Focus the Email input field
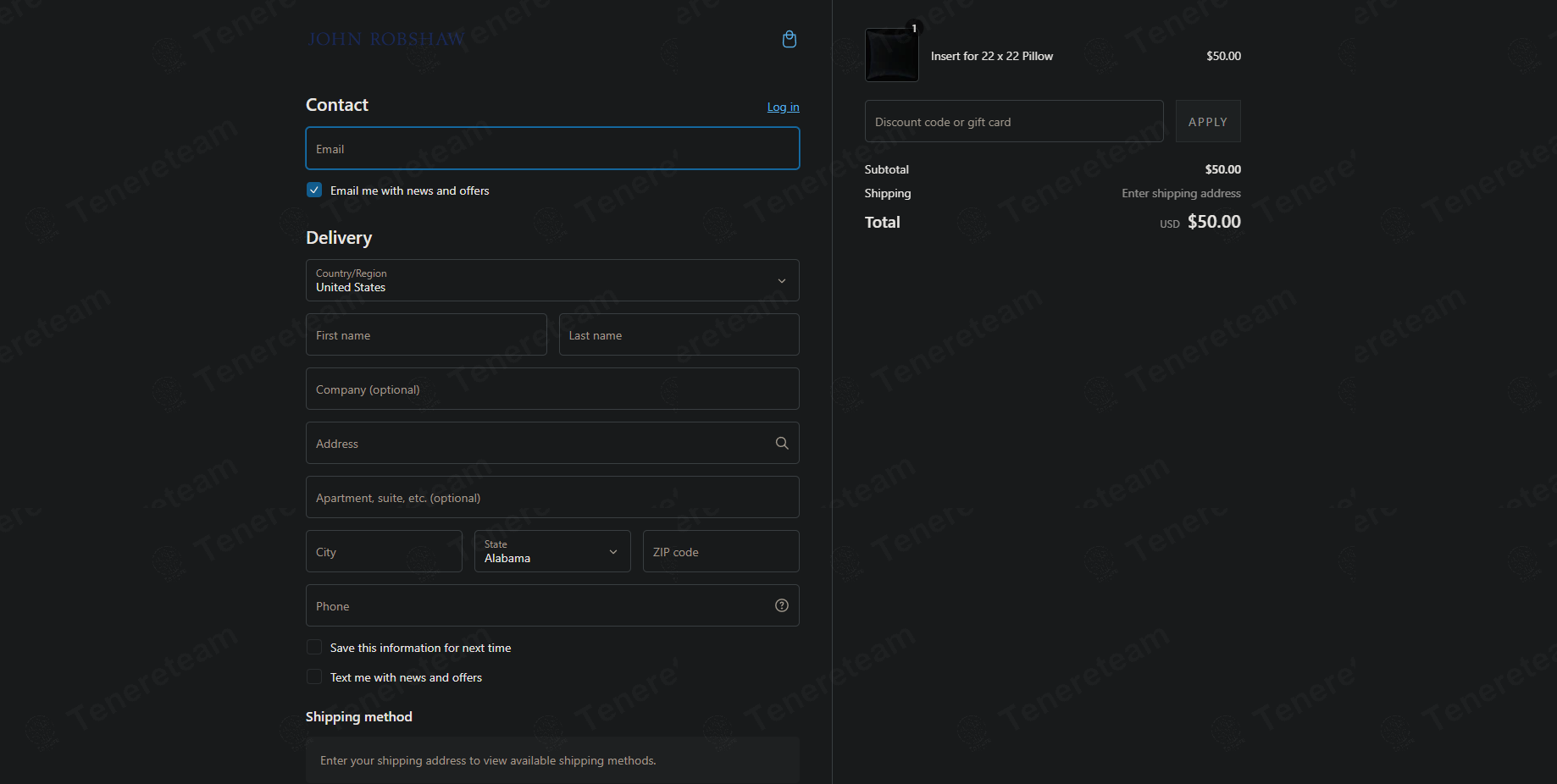The height and width of the screenshot is (784, 1557). [x=552, y=148]
